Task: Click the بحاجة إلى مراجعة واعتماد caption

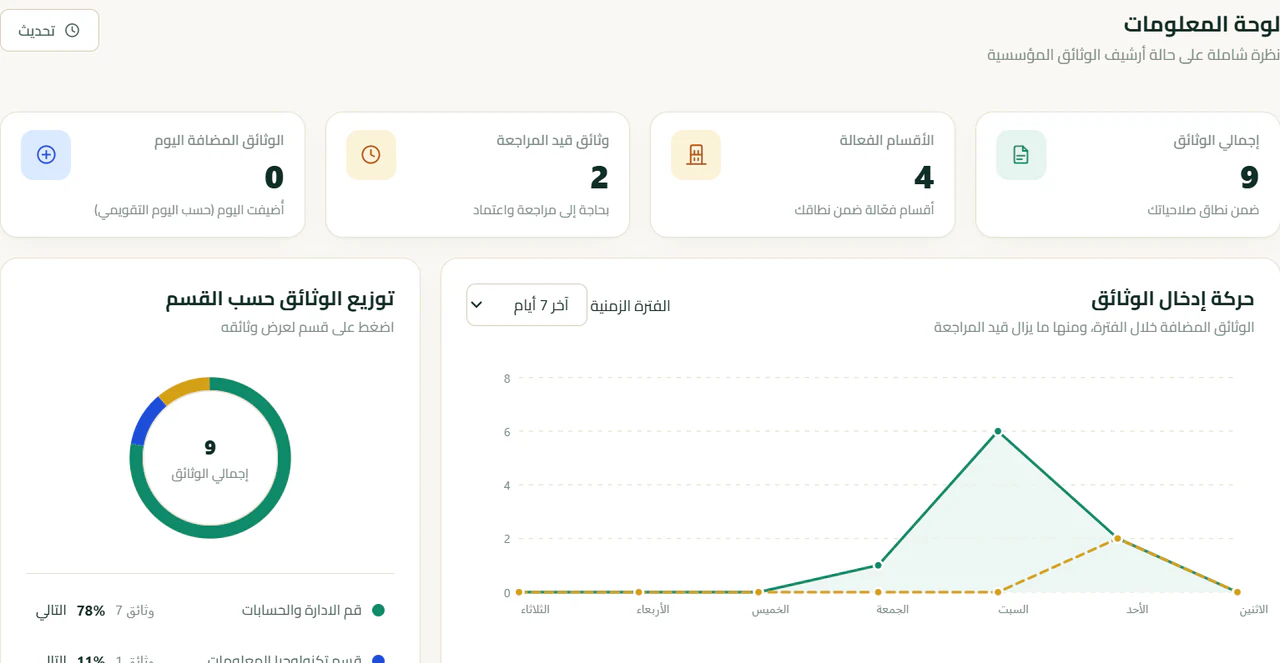Action: [x=541, y=210]
